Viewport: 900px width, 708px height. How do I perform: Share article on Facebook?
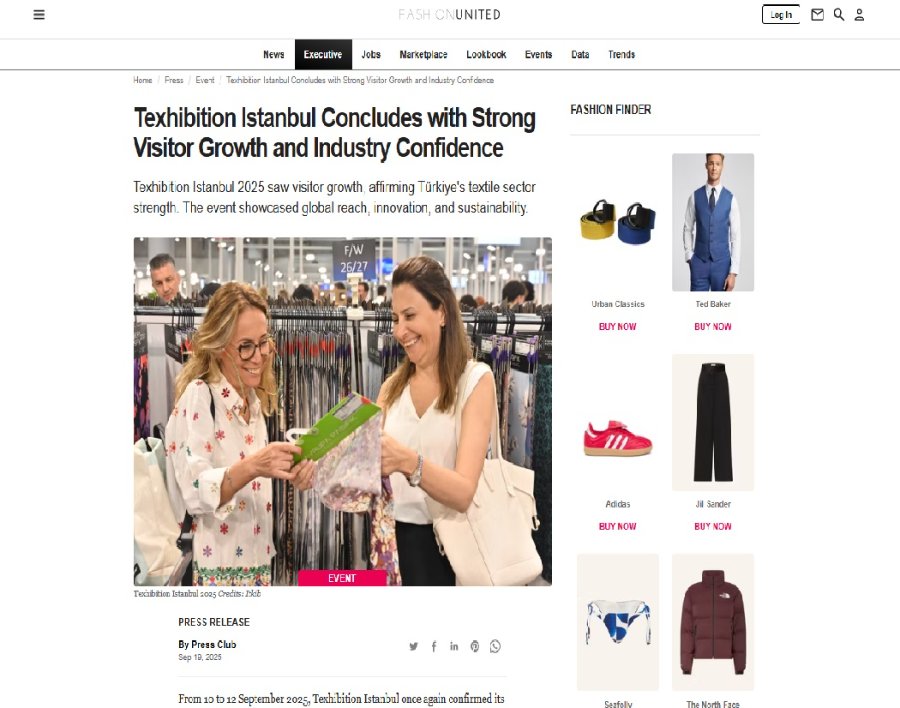click(x=434, y=647)
